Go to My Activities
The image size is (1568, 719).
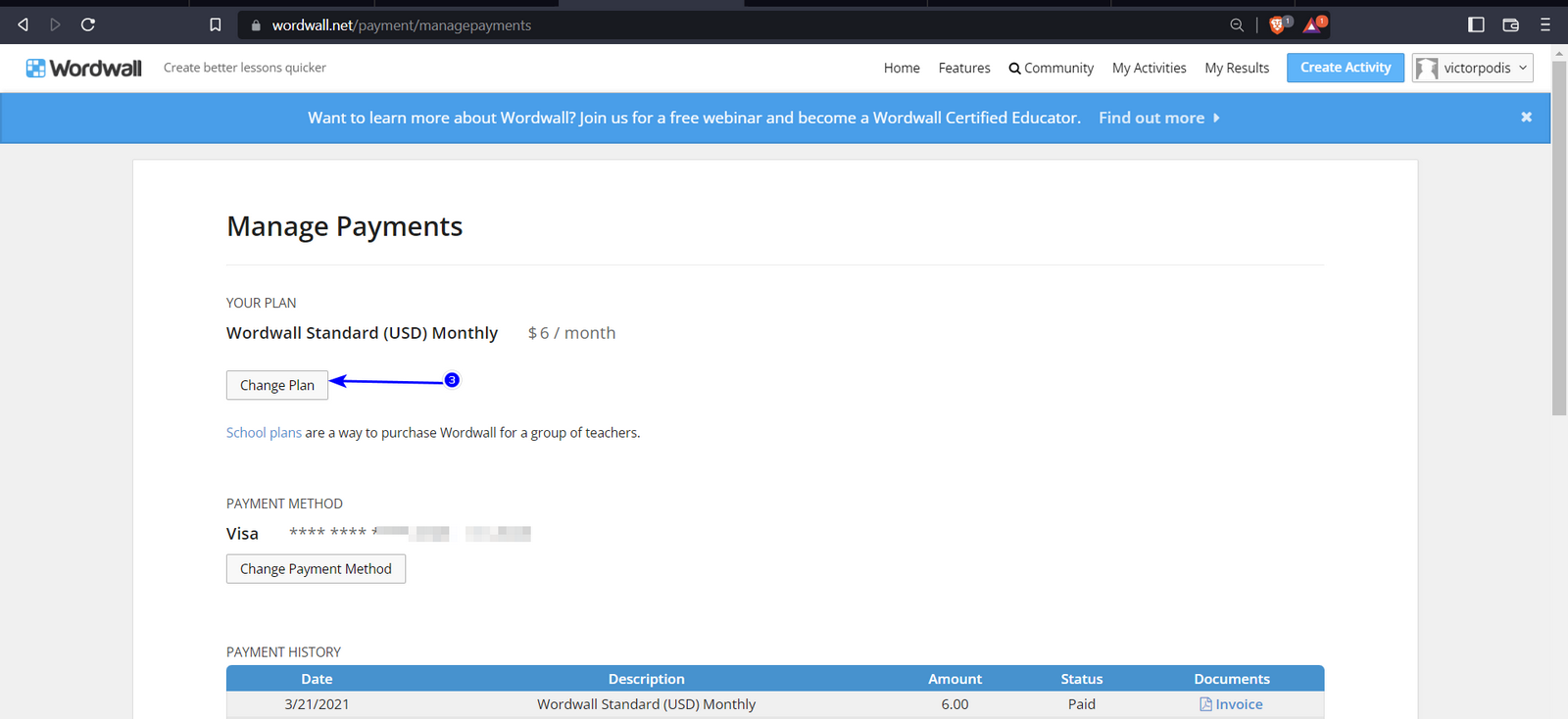click(x=1149, y=68)
